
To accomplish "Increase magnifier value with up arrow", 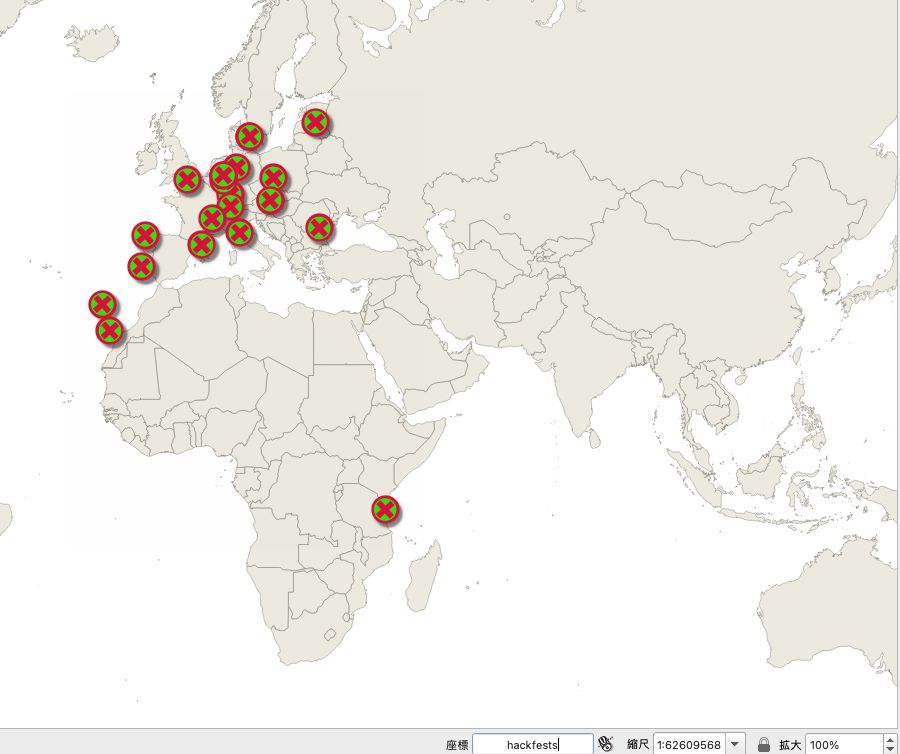I will coord(890,740).
